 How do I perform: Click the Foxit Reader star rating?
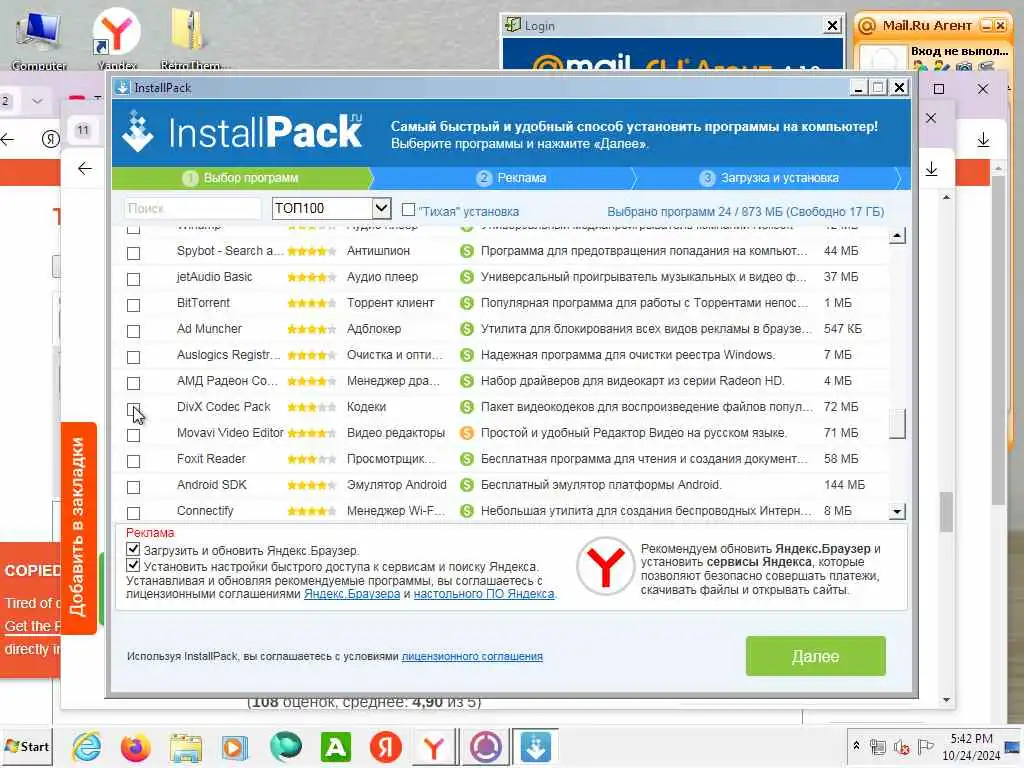[x=312, y=460]
